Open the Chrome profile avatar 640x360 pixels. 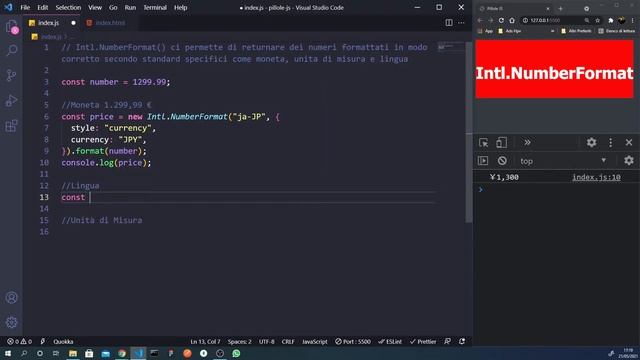[x=622, y=20]
